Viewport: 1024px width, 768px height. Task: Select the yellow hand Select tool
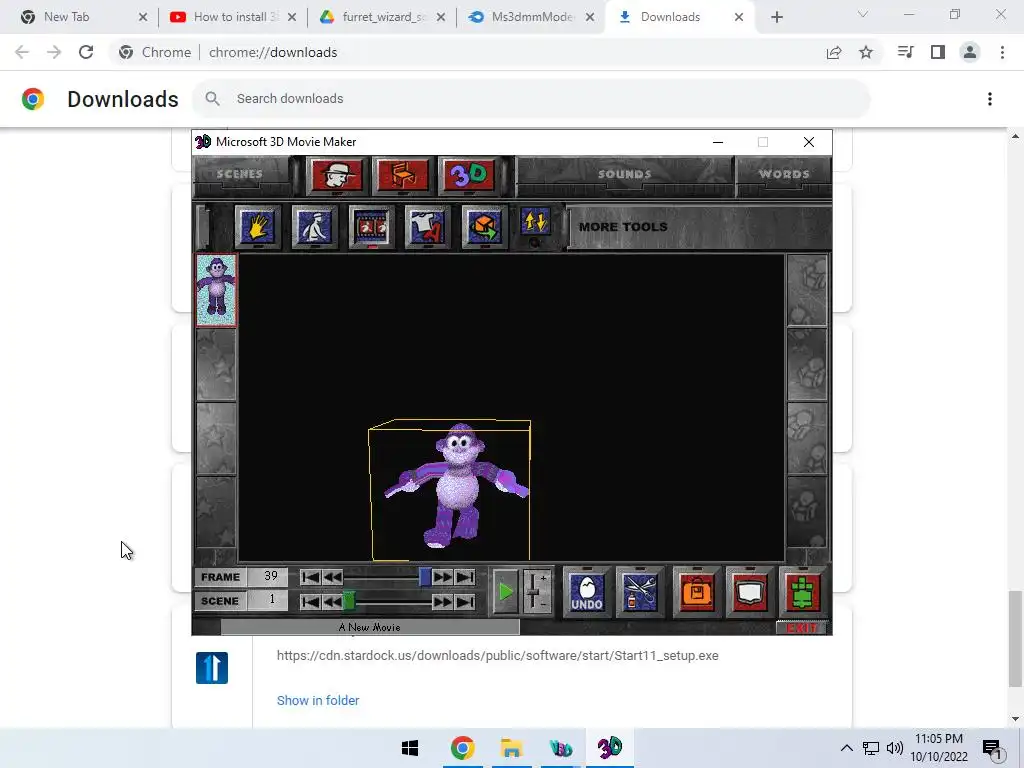[x=258, y=227]
